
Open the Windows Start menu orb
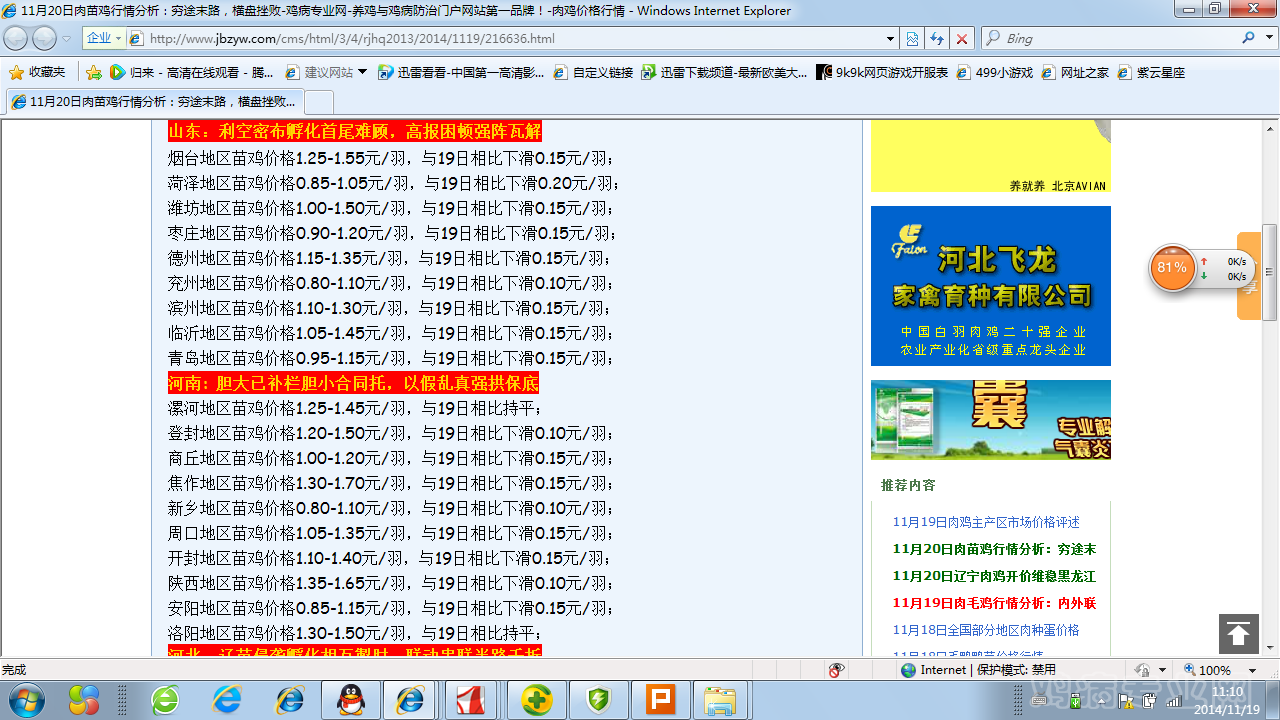(x=26, y=700)
